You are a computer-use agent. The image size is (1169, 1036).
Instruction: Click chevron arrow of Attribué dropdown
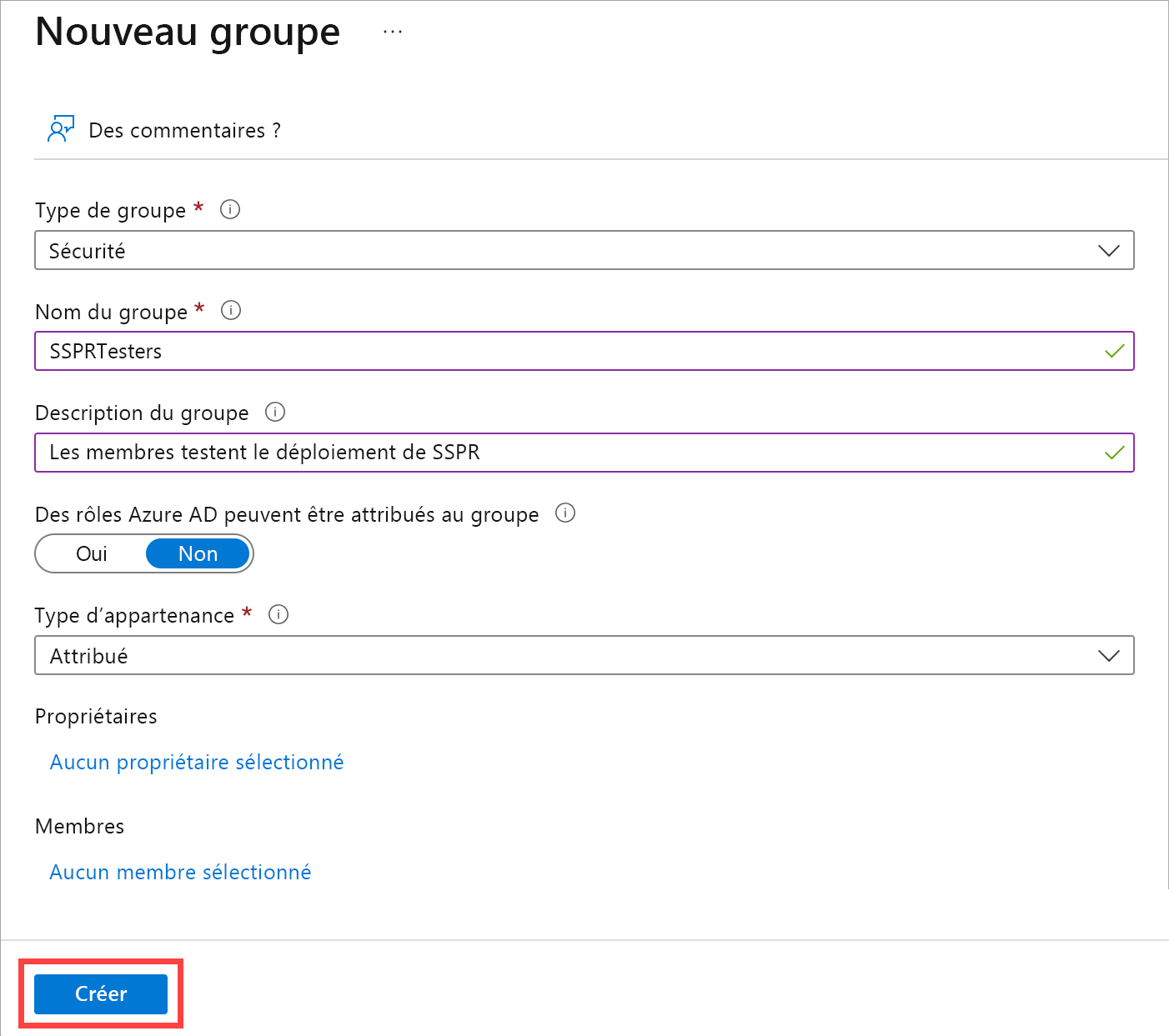[1108, 656]
